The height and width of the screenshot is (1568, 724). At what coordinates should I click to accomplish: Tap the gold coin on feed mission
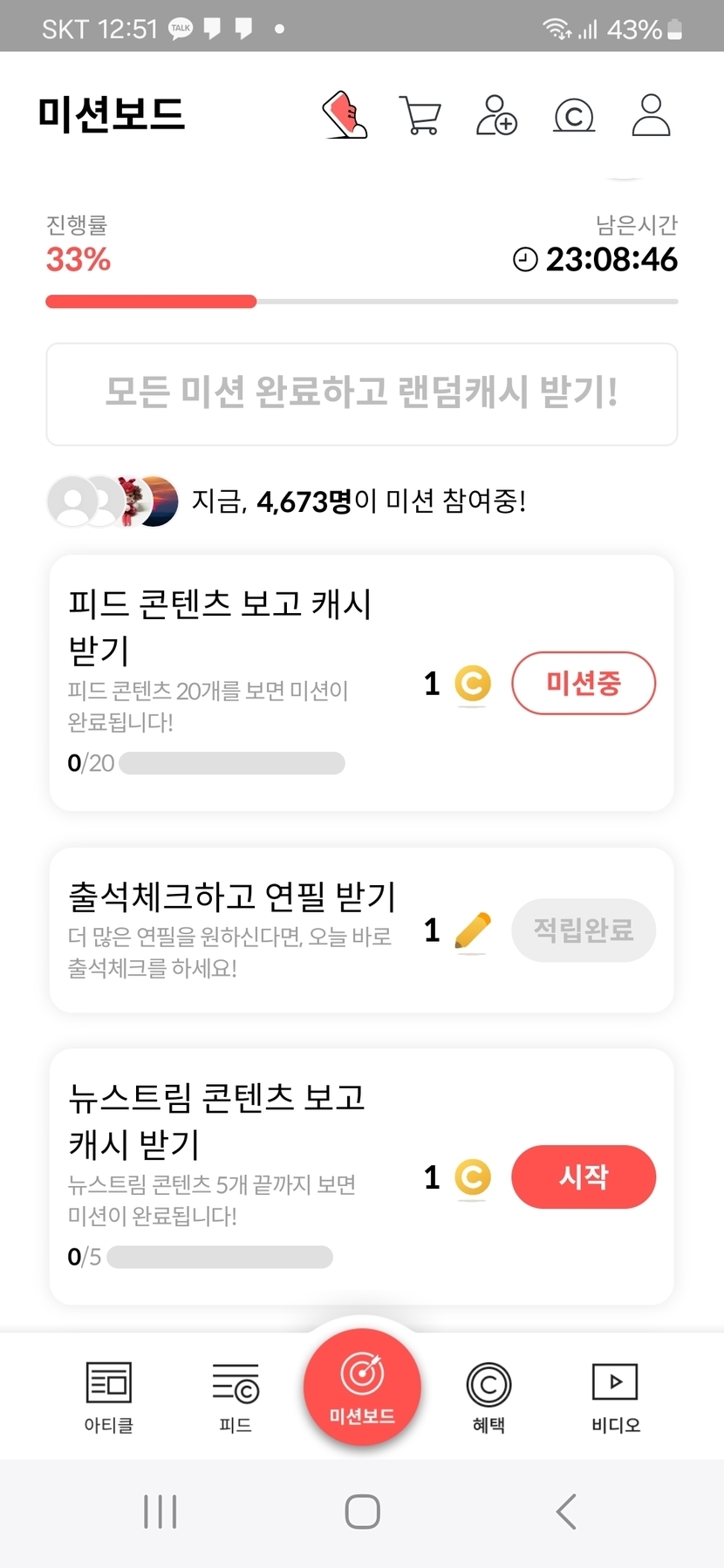point(473,684)
